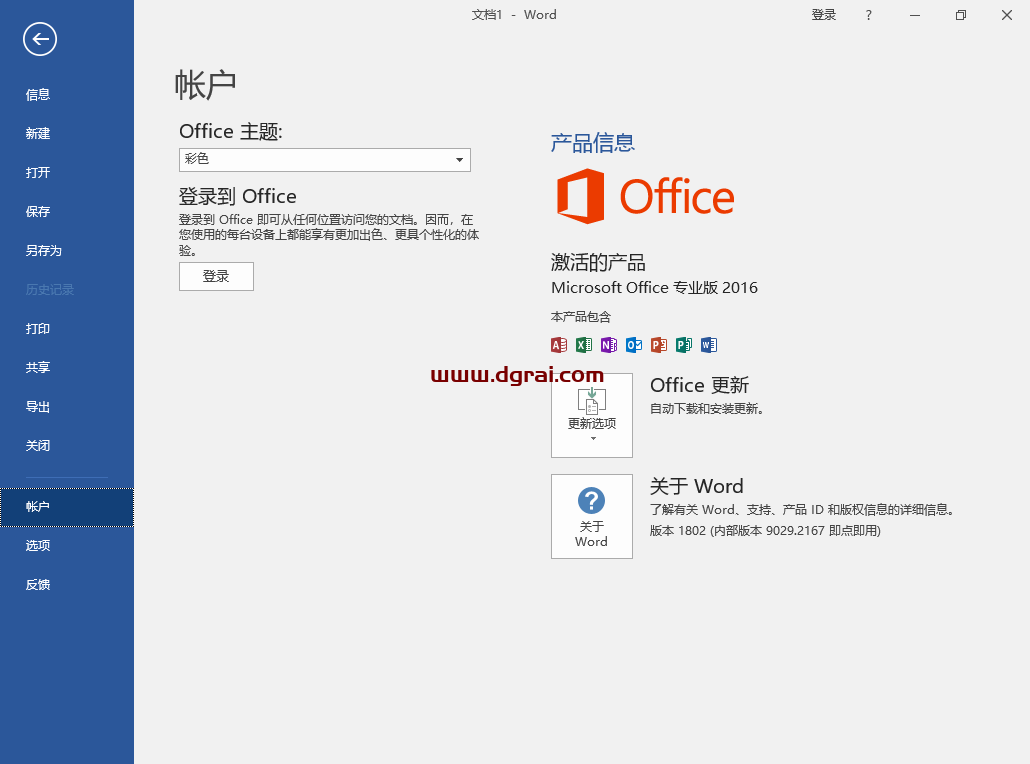Minimize the Word window
The height and width of the screenshot is (764, 1030).
click(914, 15)
